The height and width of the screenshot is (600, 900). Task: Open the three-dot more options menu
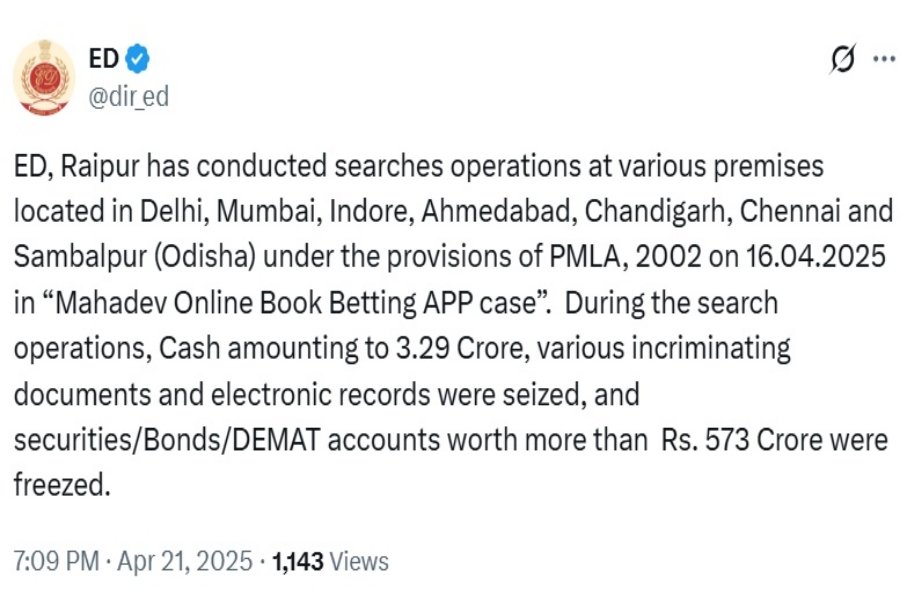(x=883, y=59)
